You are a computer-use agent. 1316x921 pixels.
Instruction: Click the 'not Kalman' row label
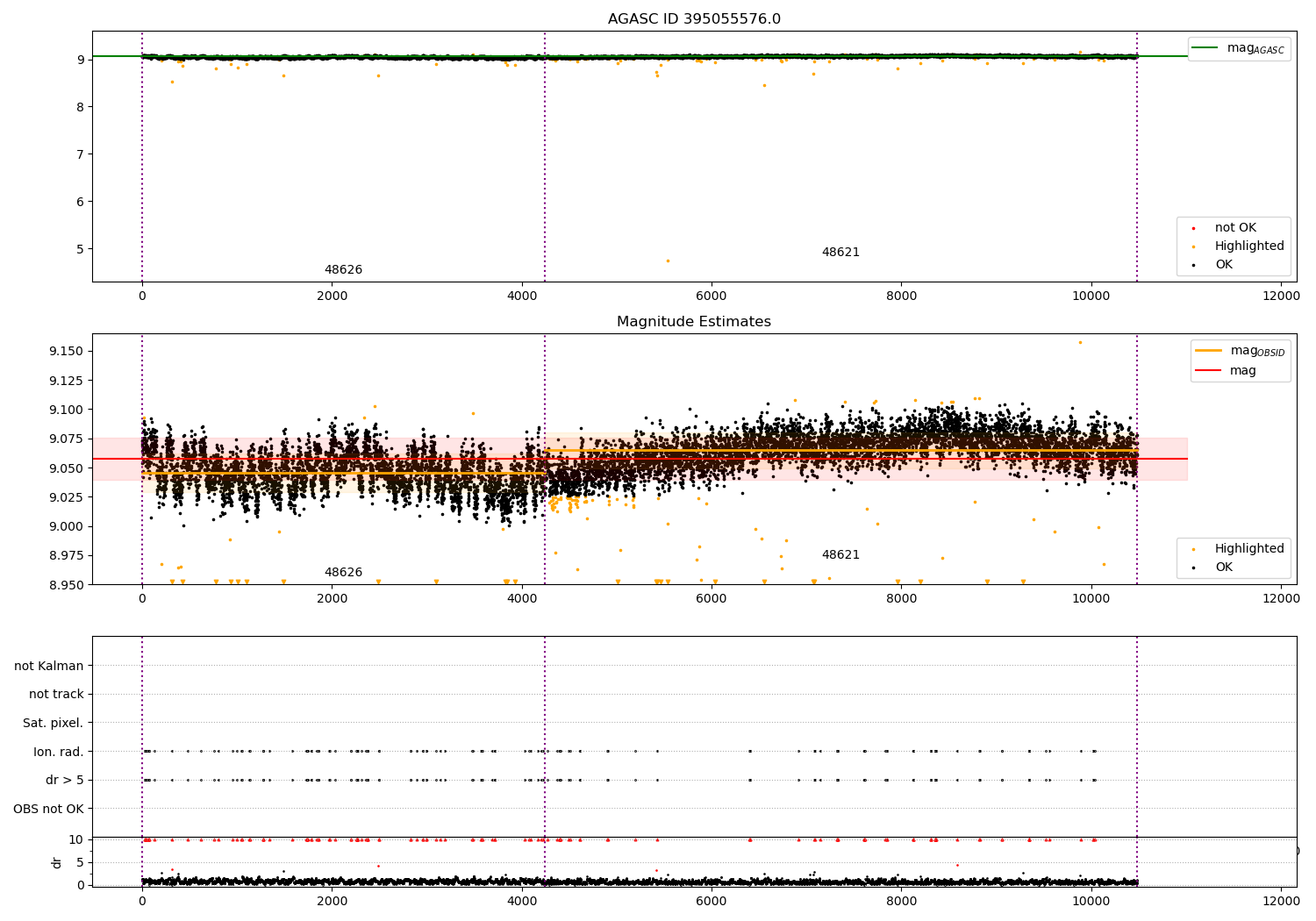pyautogui.click(x=49, y=666)
